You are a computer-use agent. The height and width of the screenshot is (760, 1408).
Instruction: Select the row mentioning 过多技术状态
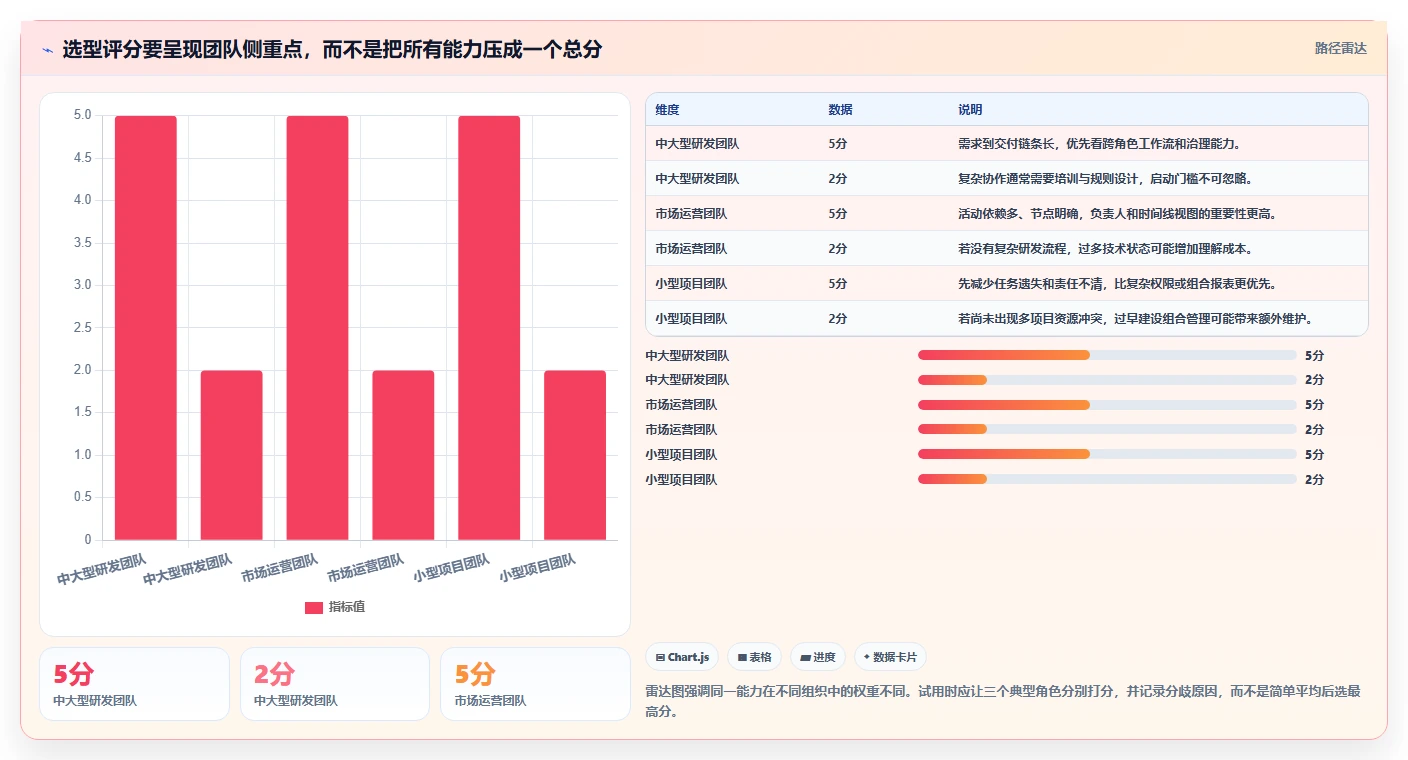(1007, 249)
